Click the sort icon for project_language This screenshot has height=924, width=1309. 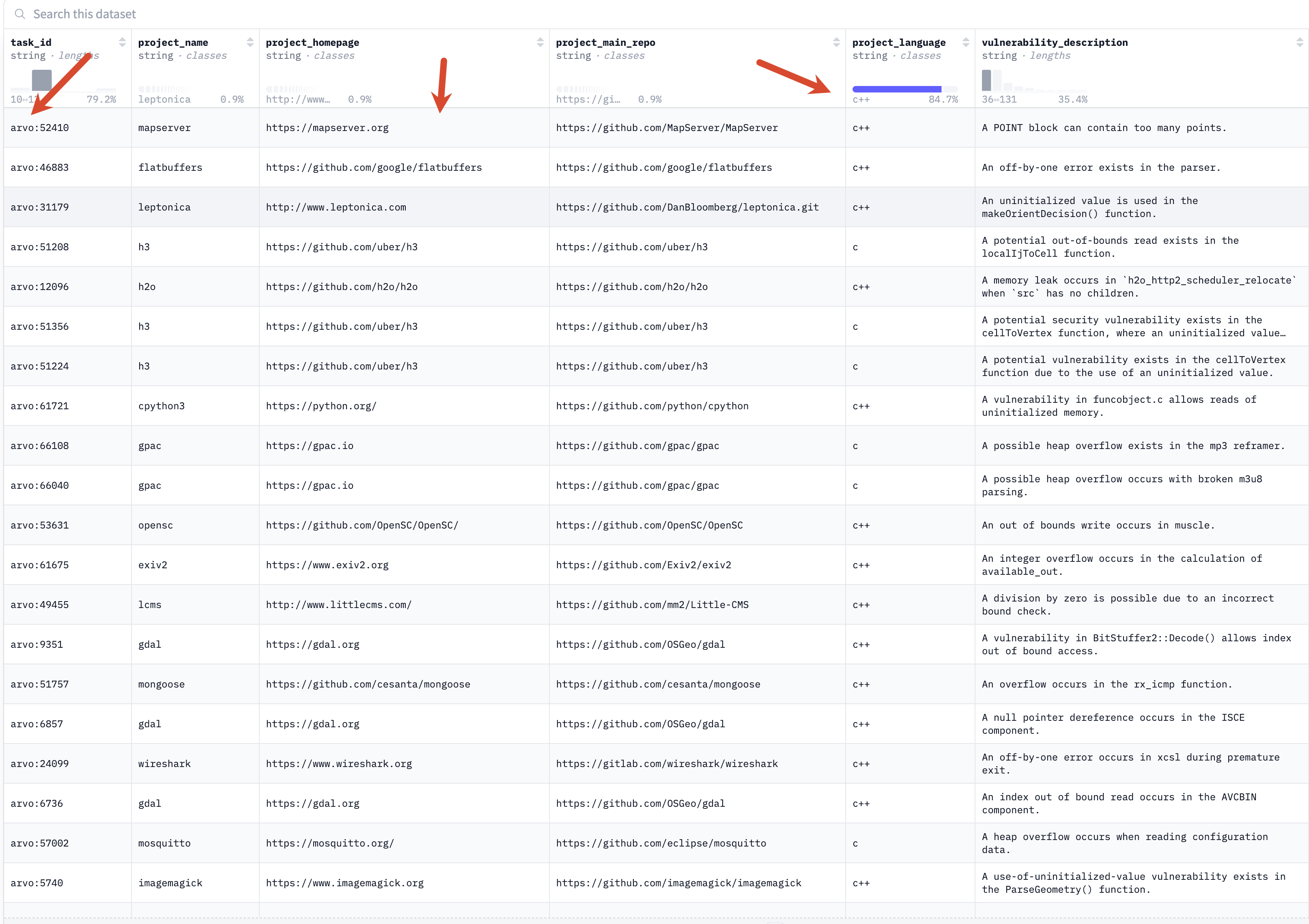pyautogui.click(x=965, y=42)
